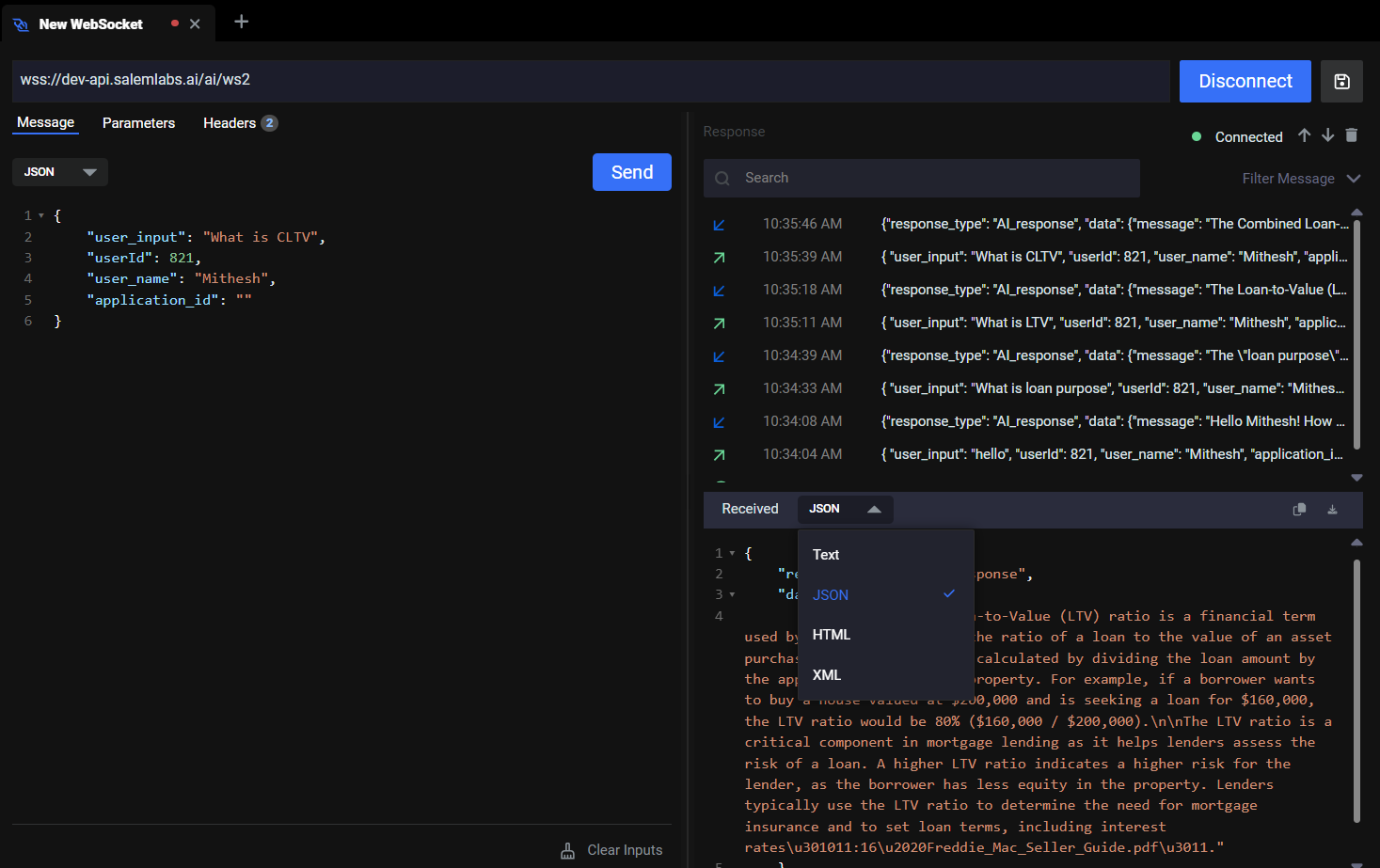Click the save request icon
The image size is (1380, 868).
[x=1341, y=82]
